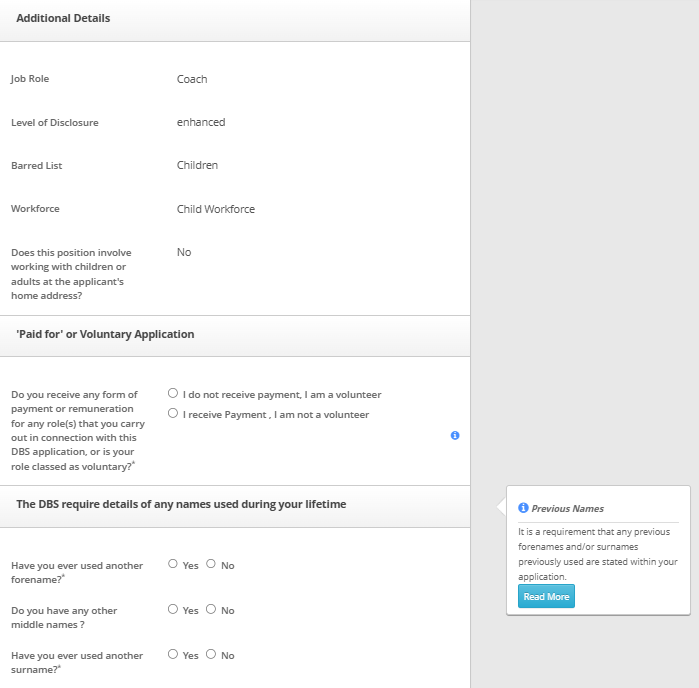Pick Yes for used another surname
This screenshot has width=699, height=688.
[x=174, y=655]
